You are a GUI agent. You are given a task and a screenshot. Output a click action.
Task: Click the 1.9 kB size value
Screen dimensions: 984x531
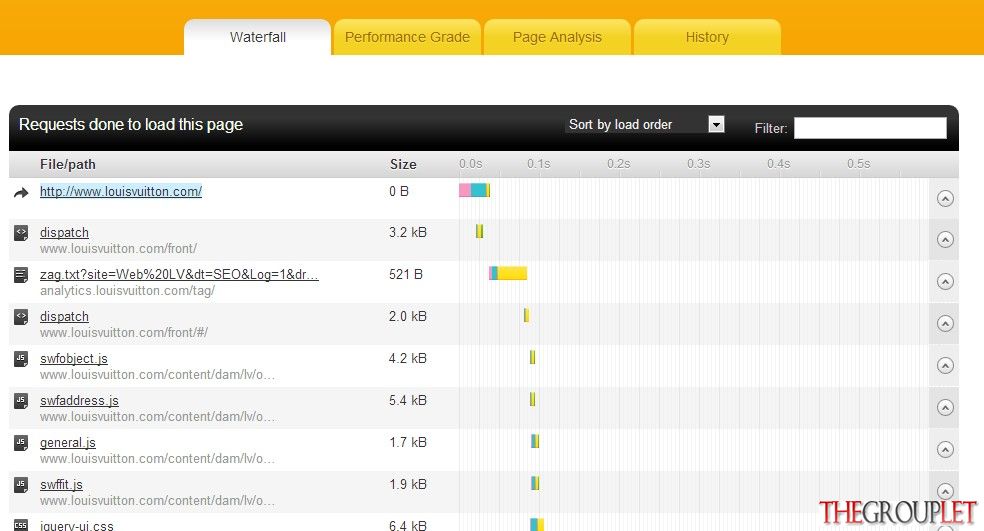(407, 485)
